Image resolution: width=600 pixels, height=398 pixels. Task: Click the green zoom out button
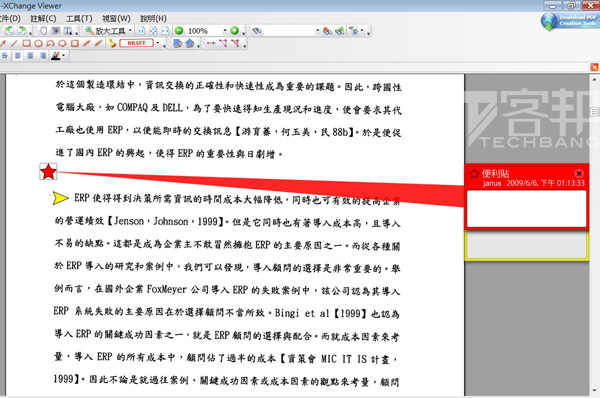pyautogui.click(x=179, y=31)
